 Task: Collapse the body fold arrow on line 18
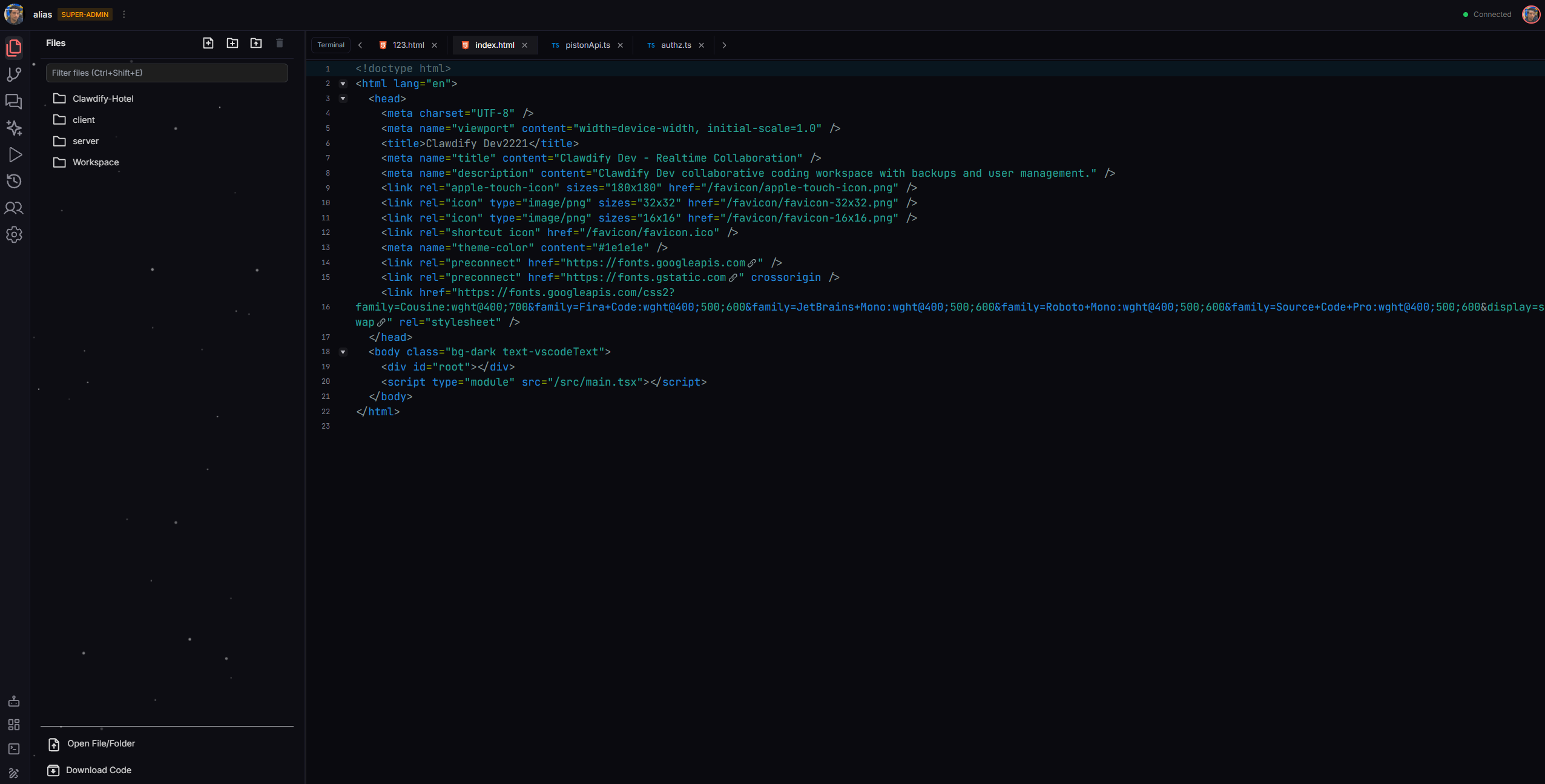[343, 352]
